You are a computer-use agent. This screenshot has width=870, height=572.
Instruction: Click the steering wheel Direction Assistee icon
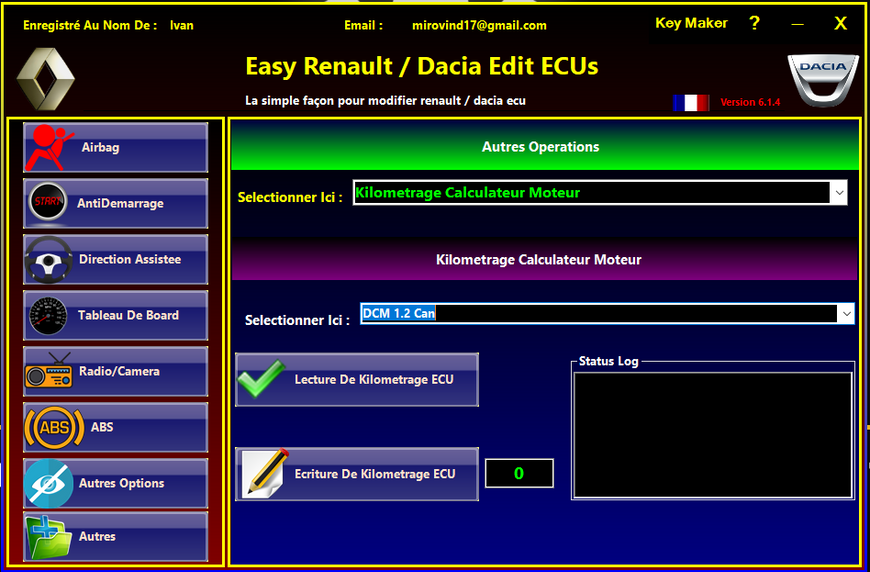(49, 260)
